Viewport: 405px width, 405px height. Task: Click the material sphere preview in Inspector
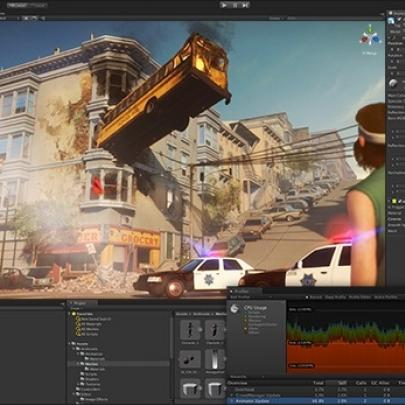tap(393, 83)
